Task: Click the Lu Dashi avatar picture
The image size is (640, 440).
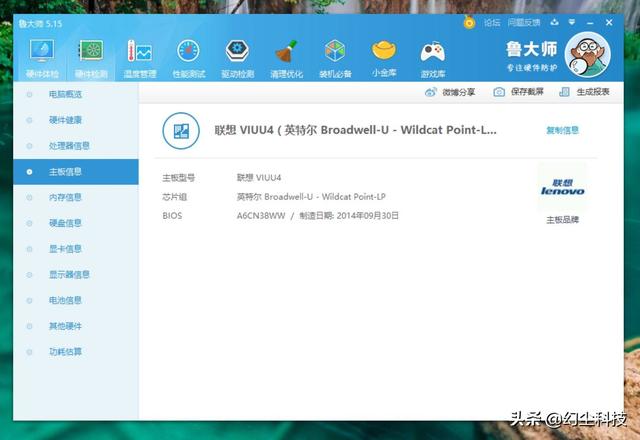Action: pyautogui.click(x=588, y=54)
